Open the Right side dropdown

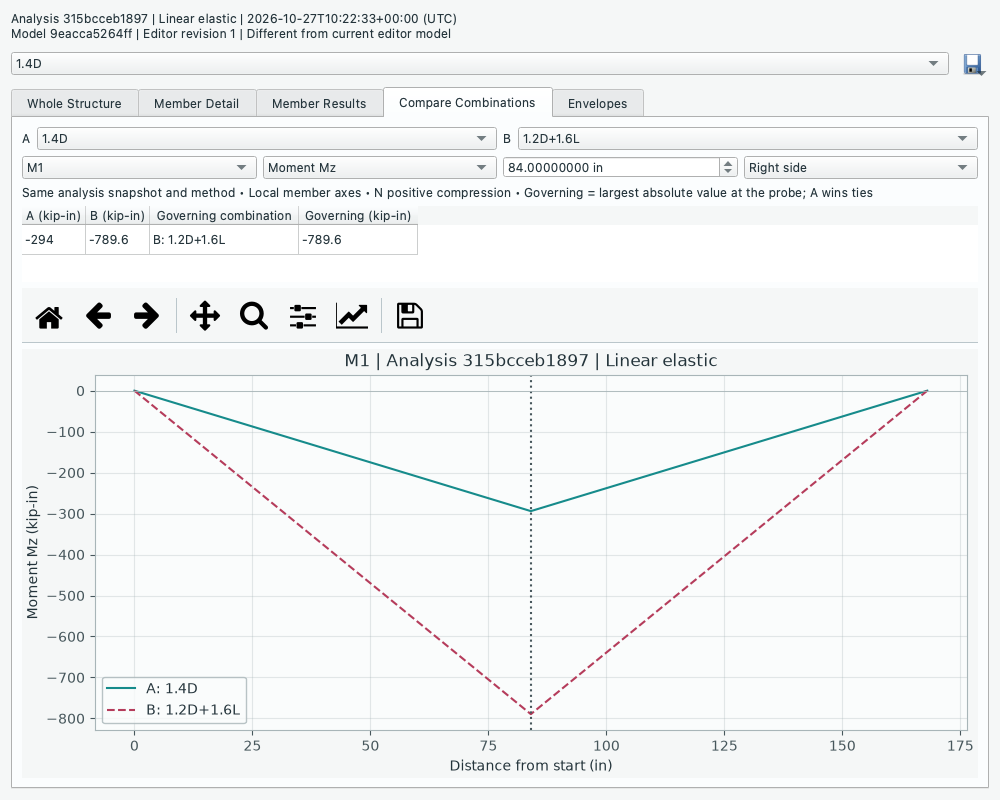860,168
